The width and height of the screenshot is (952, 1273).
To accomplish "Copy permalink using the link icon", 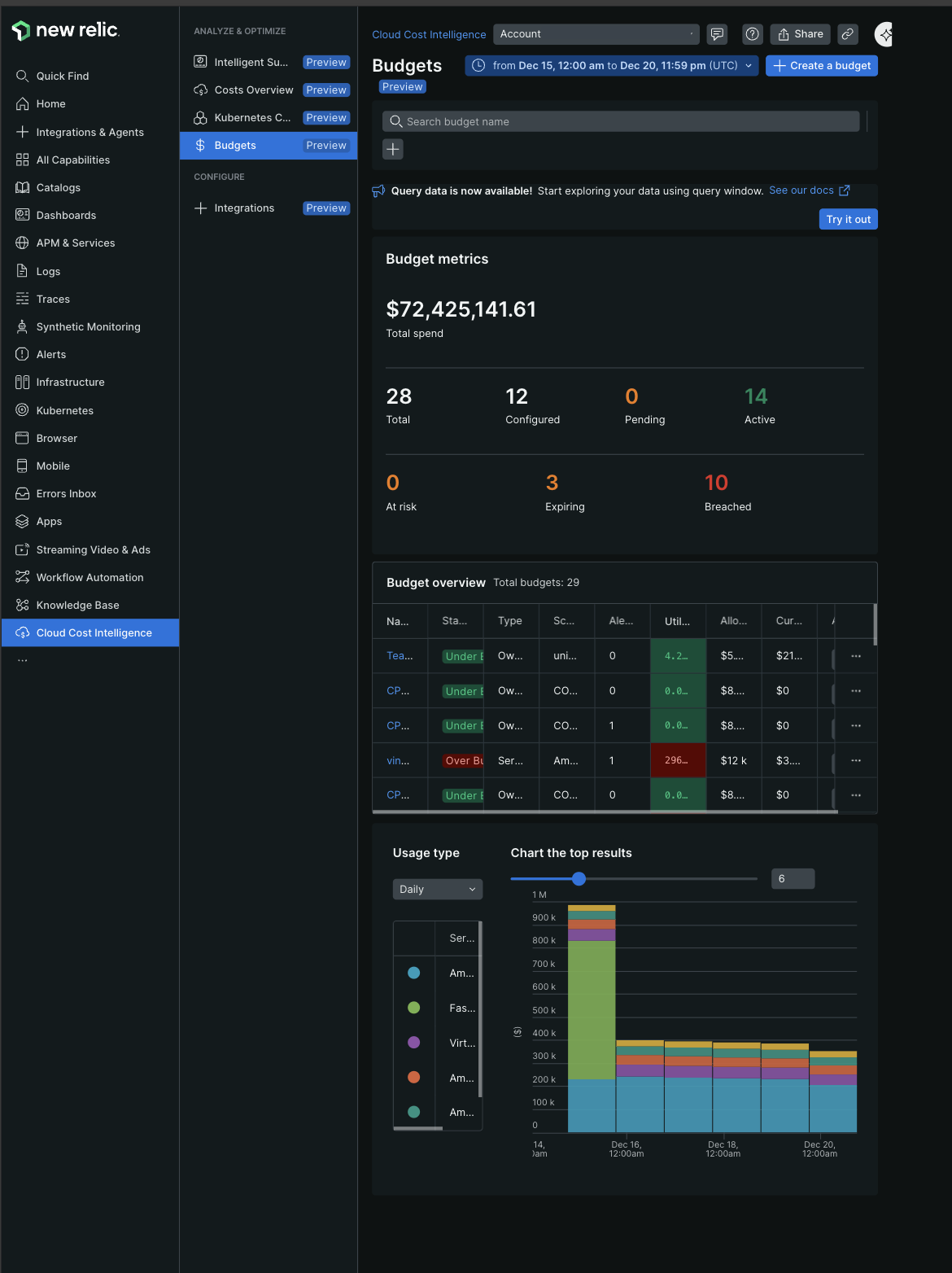I will (848, 34).
